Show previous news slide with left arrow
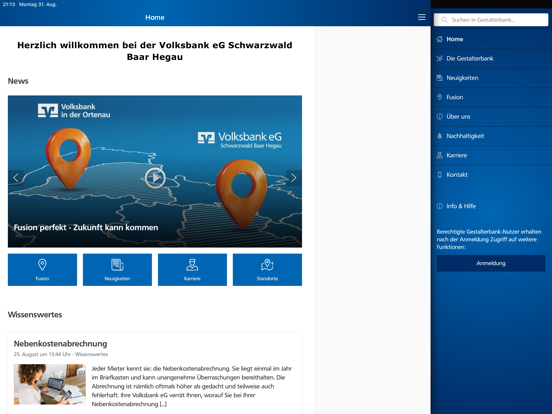 pos(16,178)
